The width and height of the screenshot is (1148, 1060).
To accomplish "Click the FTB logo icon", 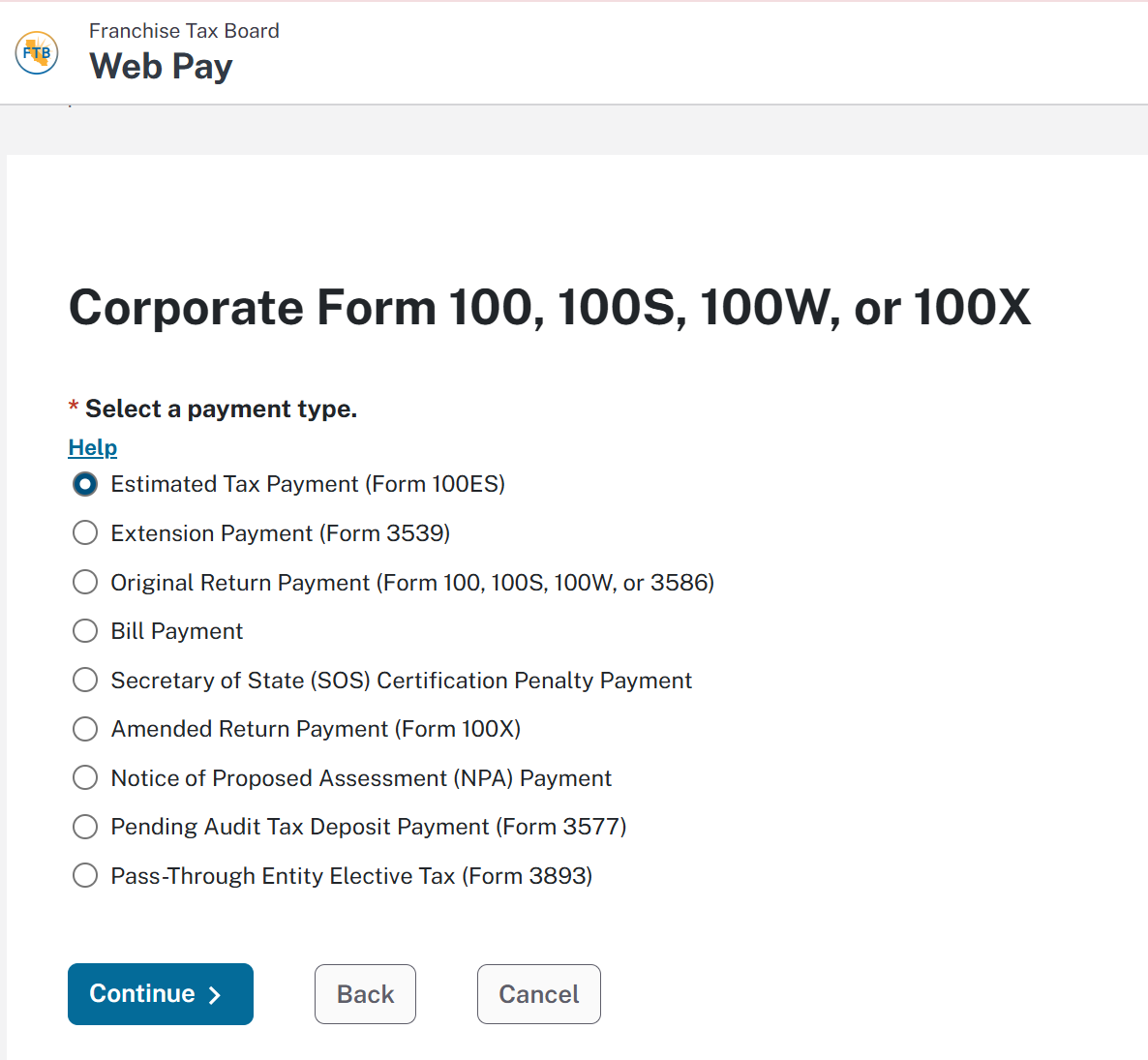I will click(x=37, y=52).
